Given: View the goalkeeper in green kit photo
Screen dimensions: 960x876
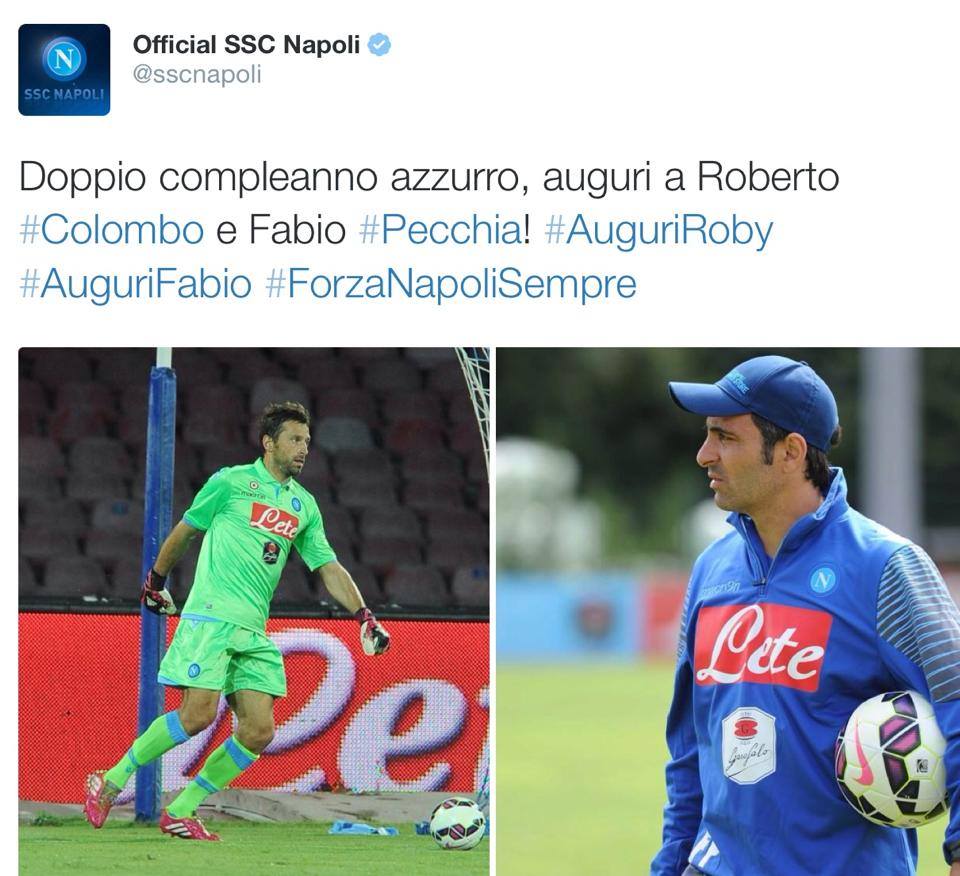Looking at the screenshot, I should tap(254, 611).
